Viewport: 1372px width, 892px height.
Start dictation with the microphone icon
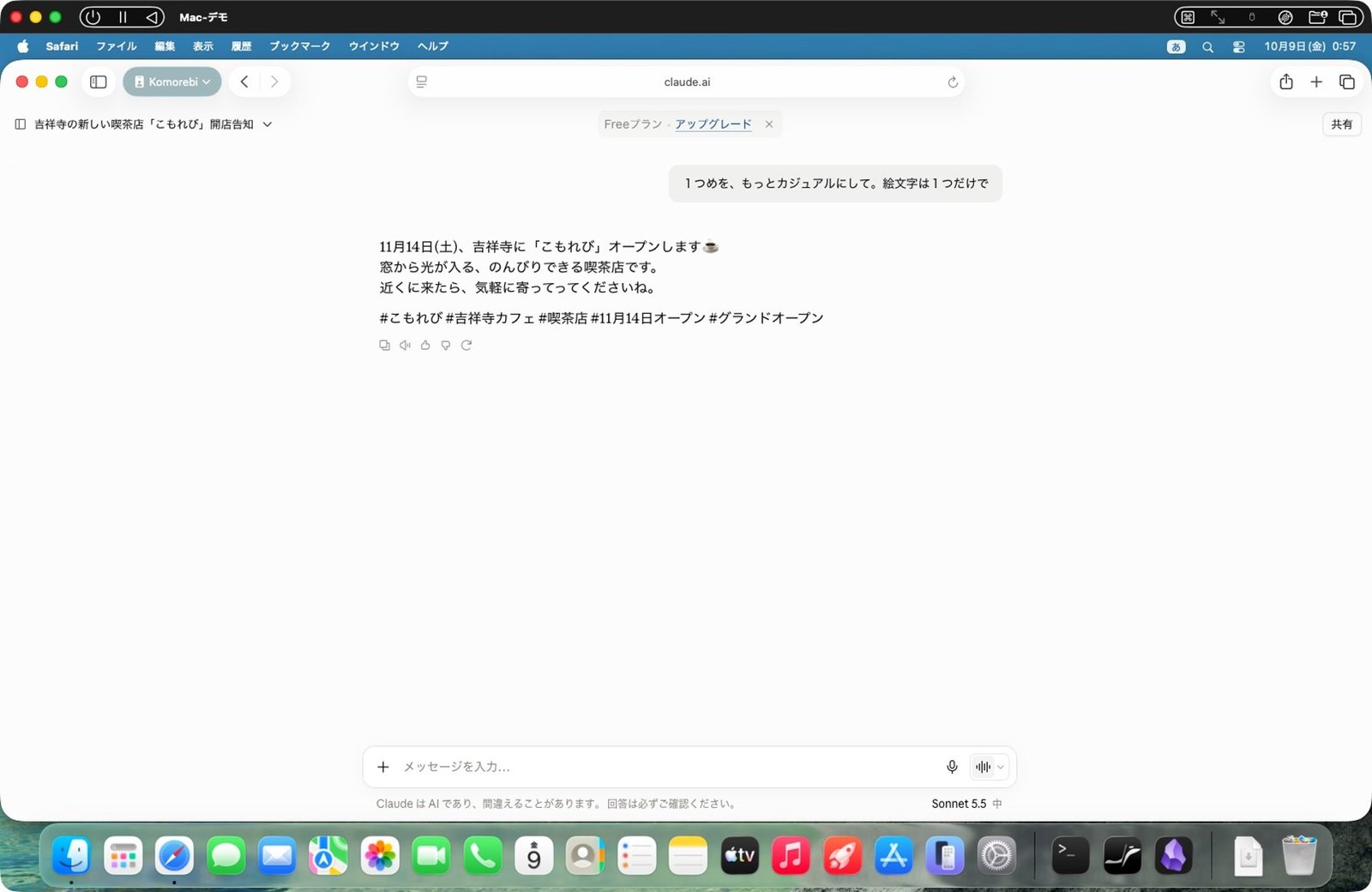(x=952, y=767)
